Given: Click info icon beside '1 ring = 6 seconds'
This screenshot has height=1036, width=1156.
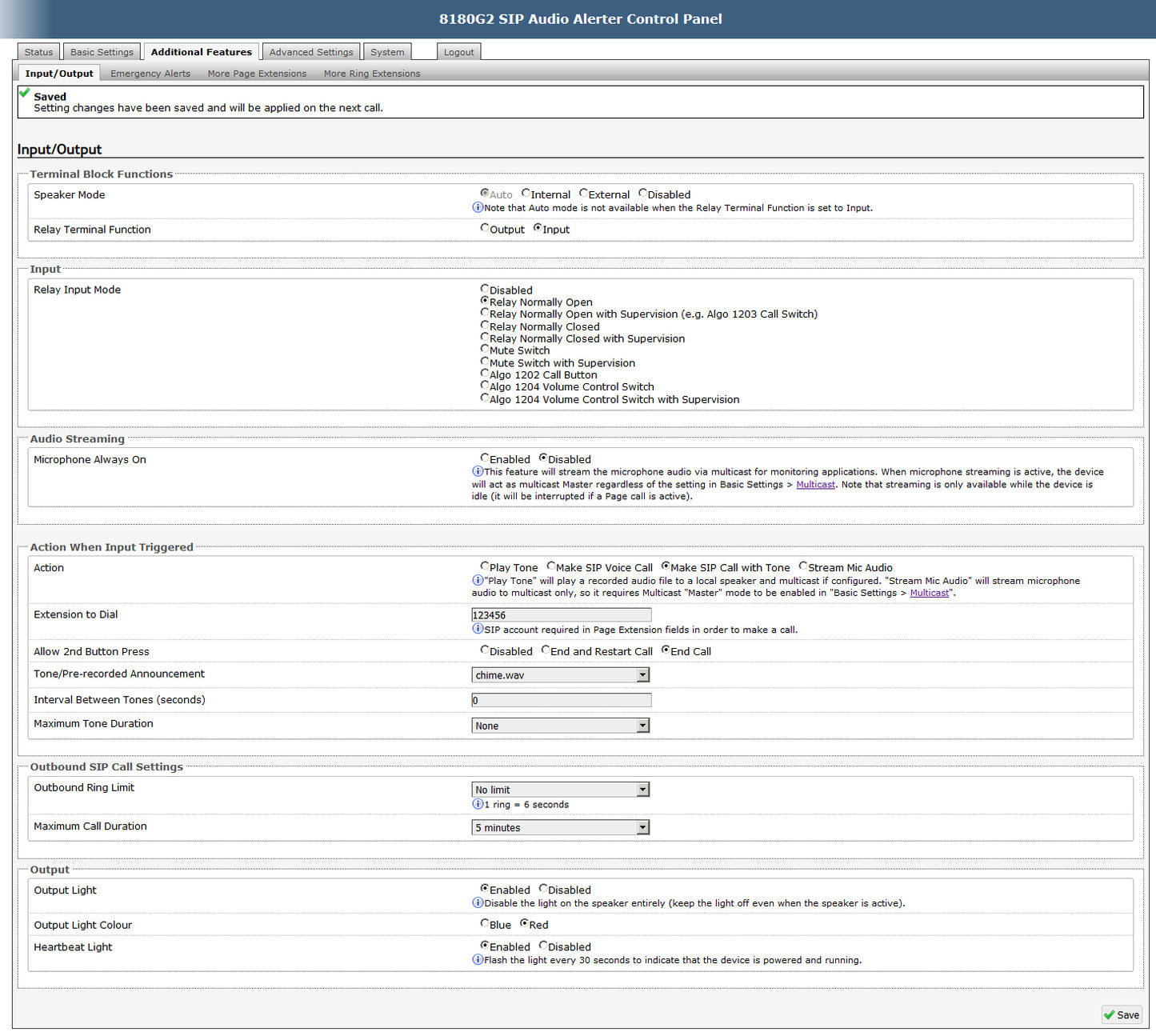Looking at the screenshot, I should [478, 804].
